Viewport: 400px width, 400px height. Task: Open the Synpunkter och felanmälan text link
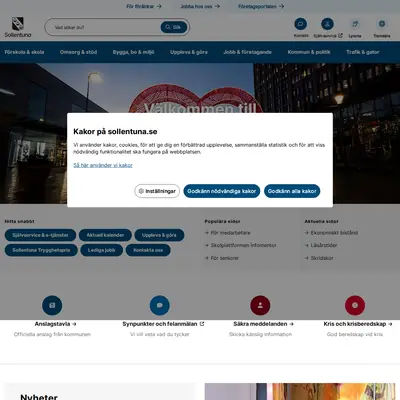click(163, 324)
